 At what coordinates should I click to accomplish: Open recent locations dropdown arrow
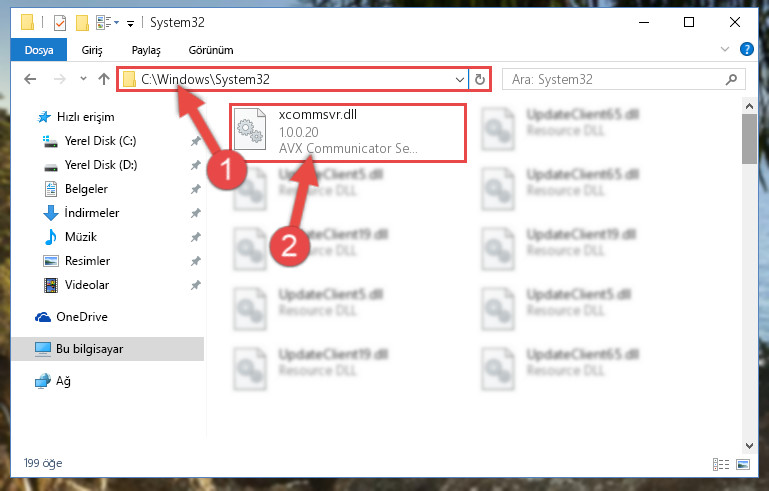click(x=83, y=78)
